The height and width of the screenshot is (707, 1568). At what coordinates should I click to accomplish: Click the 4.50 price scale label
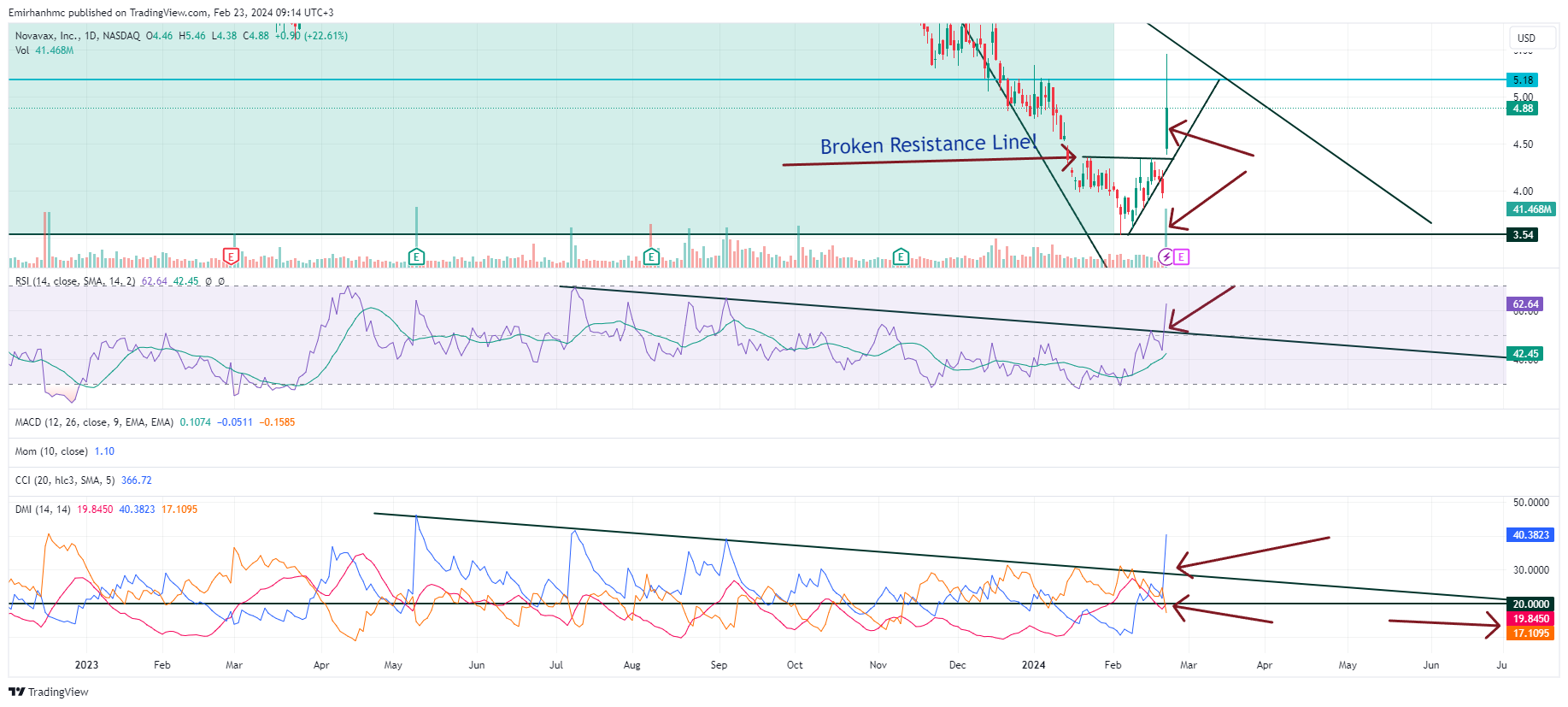click(x=1523, y=144)
